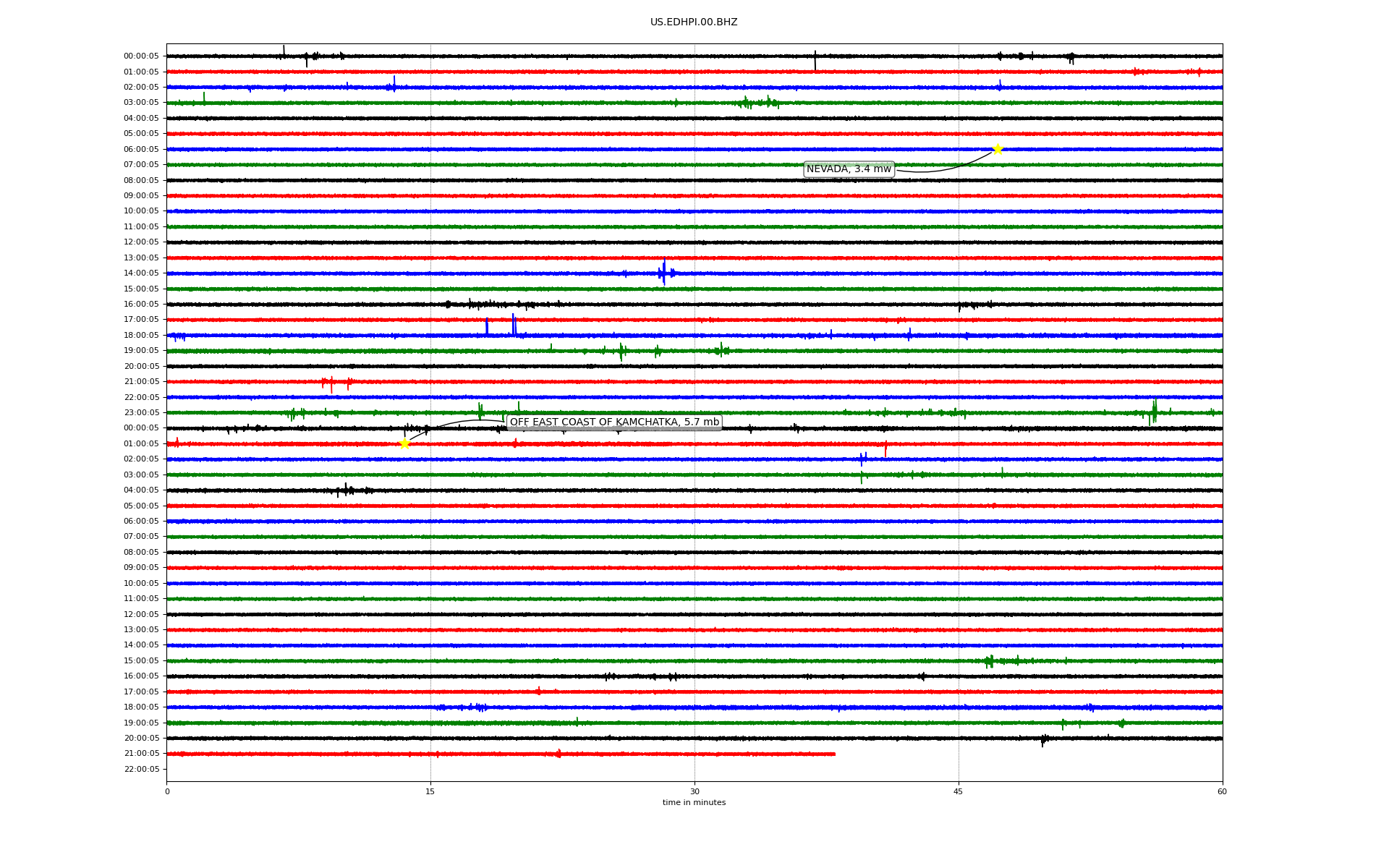Click the green burst near 56 minutes on the 23:00:05 trace
Screen dimensions: 1389x868
pyautogui.click(x=1154, y=411)
